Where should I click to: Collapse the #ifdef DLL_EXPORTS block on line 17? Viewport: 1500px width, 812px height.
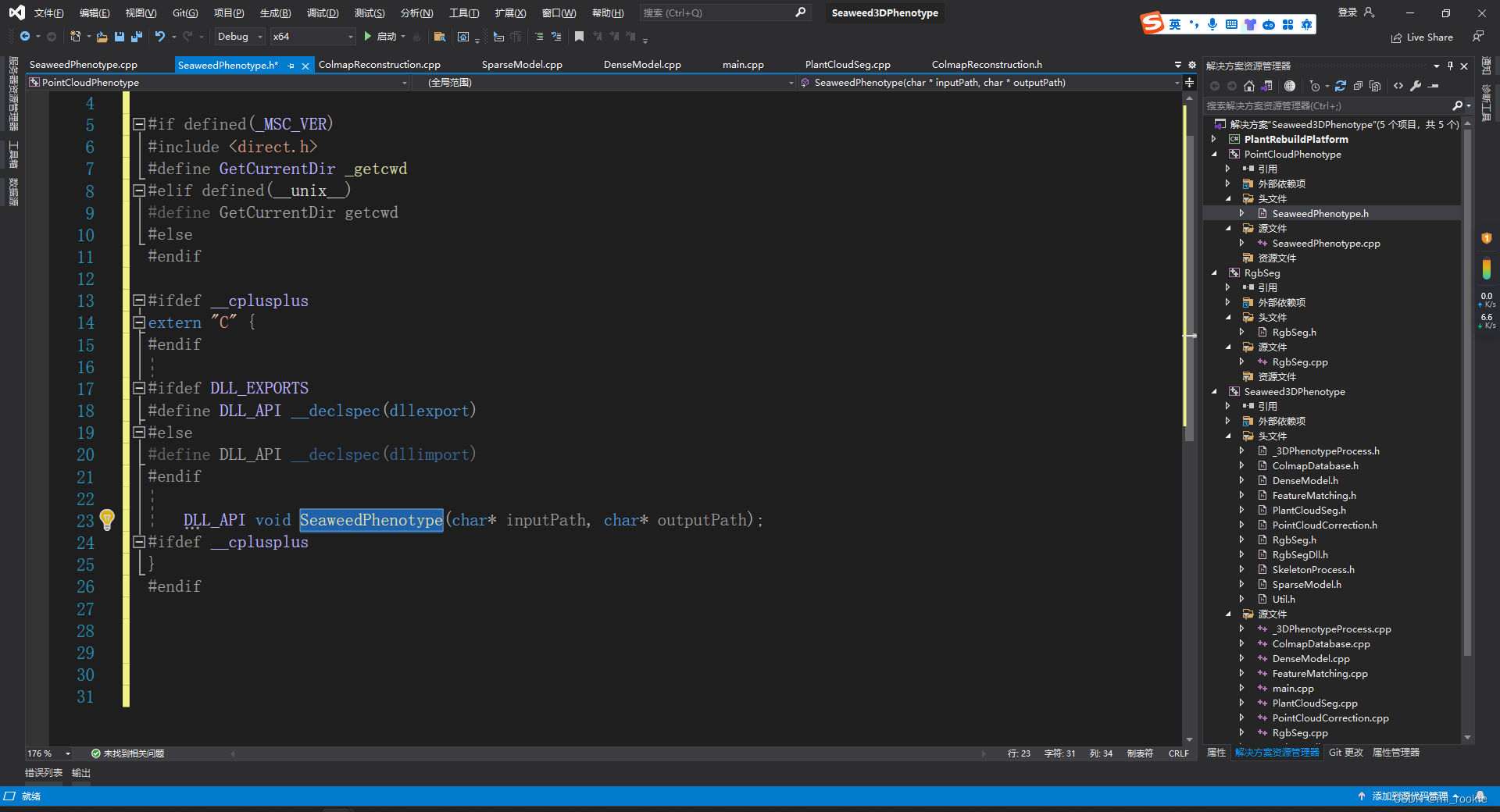[139, 388]
